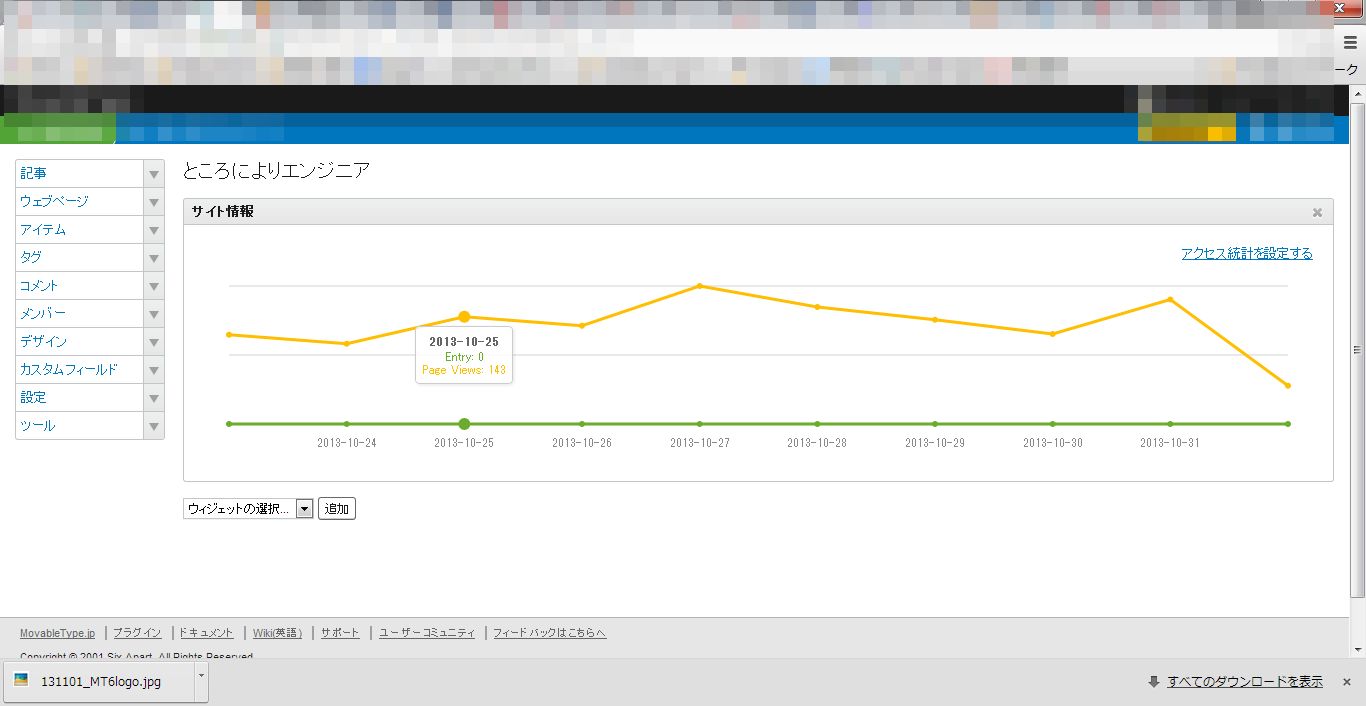Click the page vertical scrollbar
The width and height of the screenshot is (1366, 706).
point(1357,349)
